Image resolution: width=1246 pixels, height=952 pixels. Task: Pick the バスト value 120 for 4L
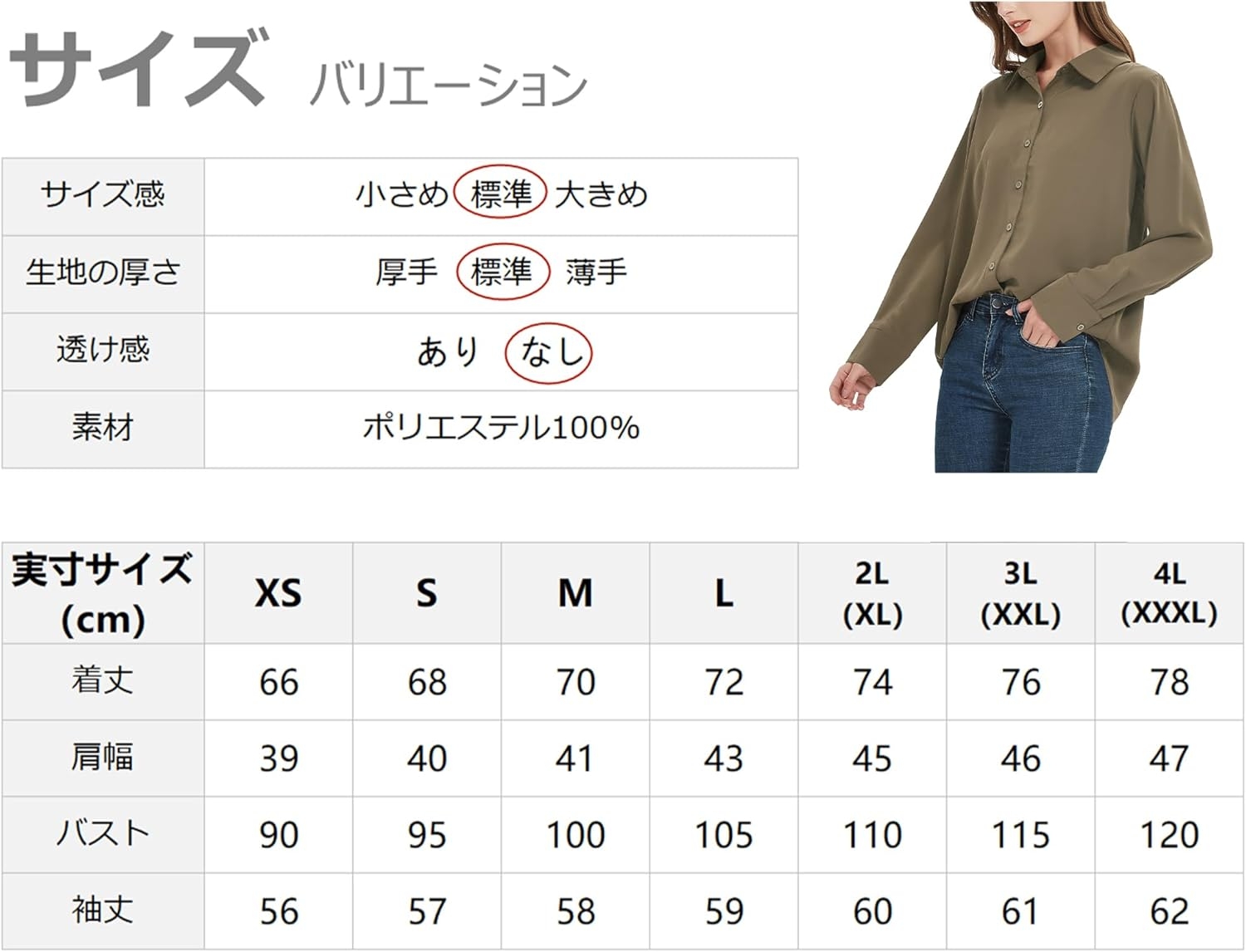(x=1170, y=836)
